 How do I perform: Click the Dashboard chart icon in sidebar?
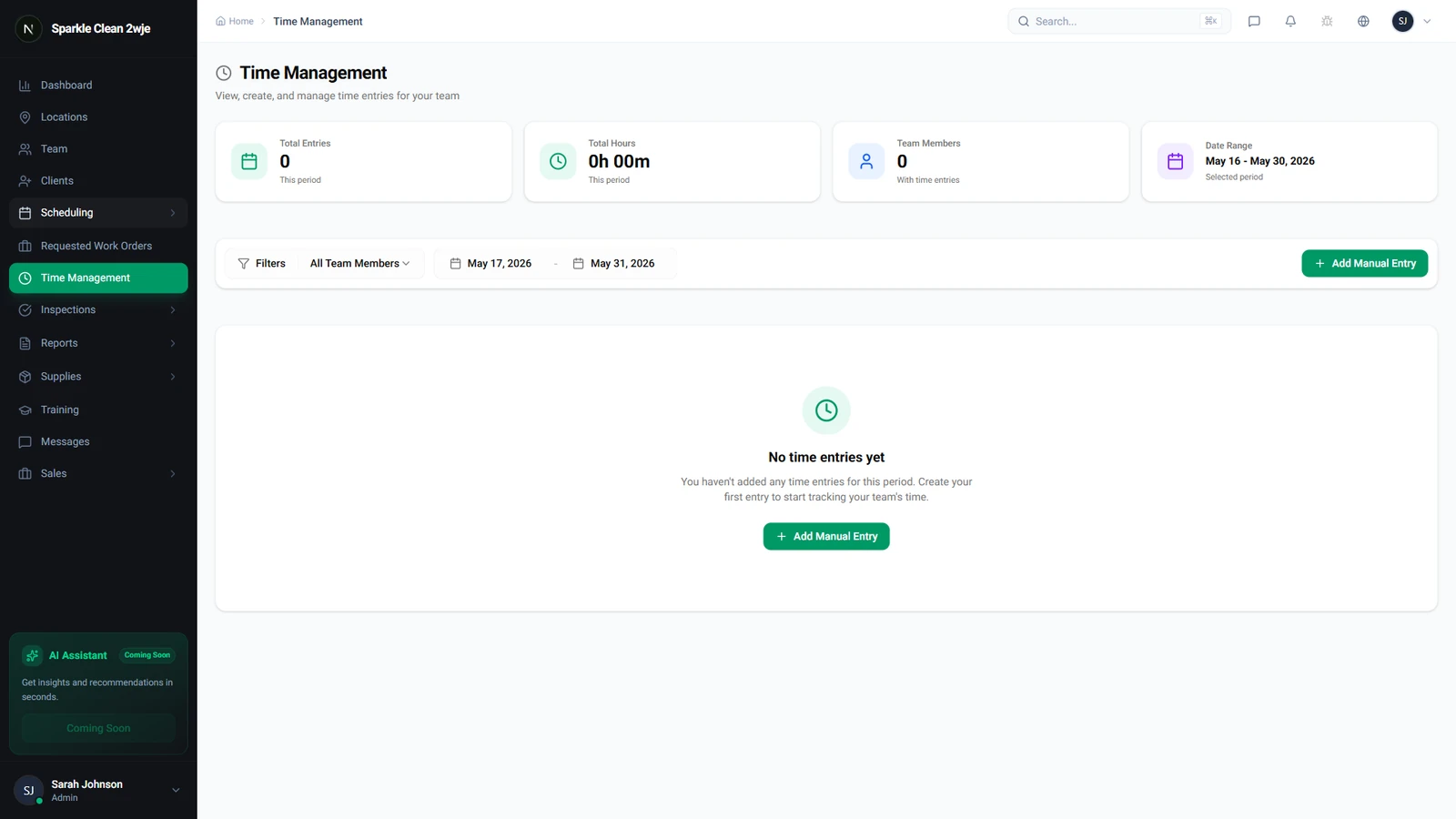pyautogui.click(x=25, y=86)
